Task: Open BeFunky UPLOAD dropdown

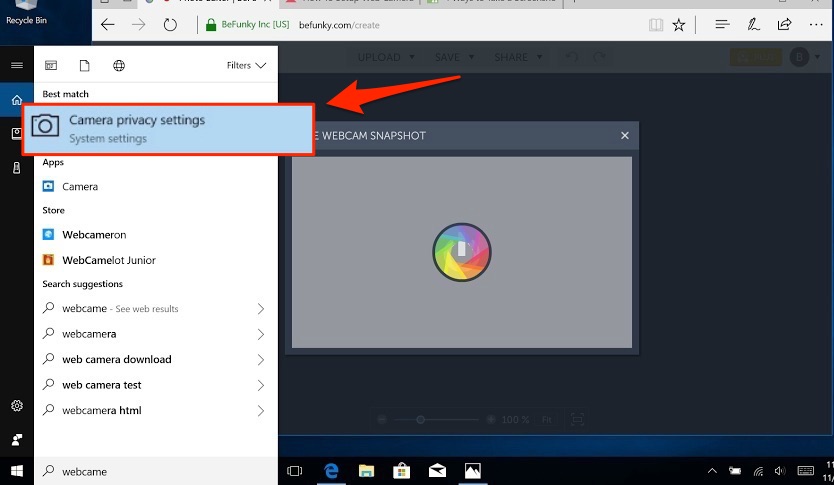Action: click(x=386, y=57)
